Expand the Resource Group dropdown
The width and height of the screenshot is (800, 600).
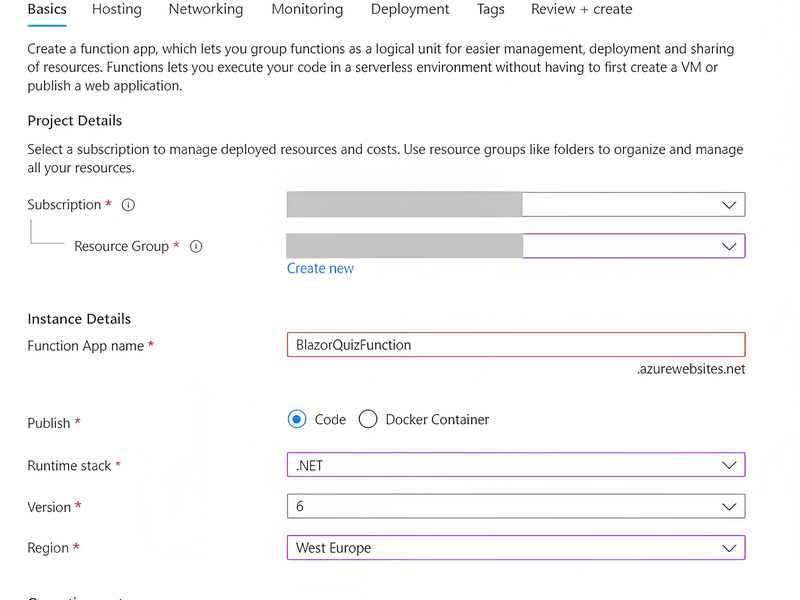[516, 246]
